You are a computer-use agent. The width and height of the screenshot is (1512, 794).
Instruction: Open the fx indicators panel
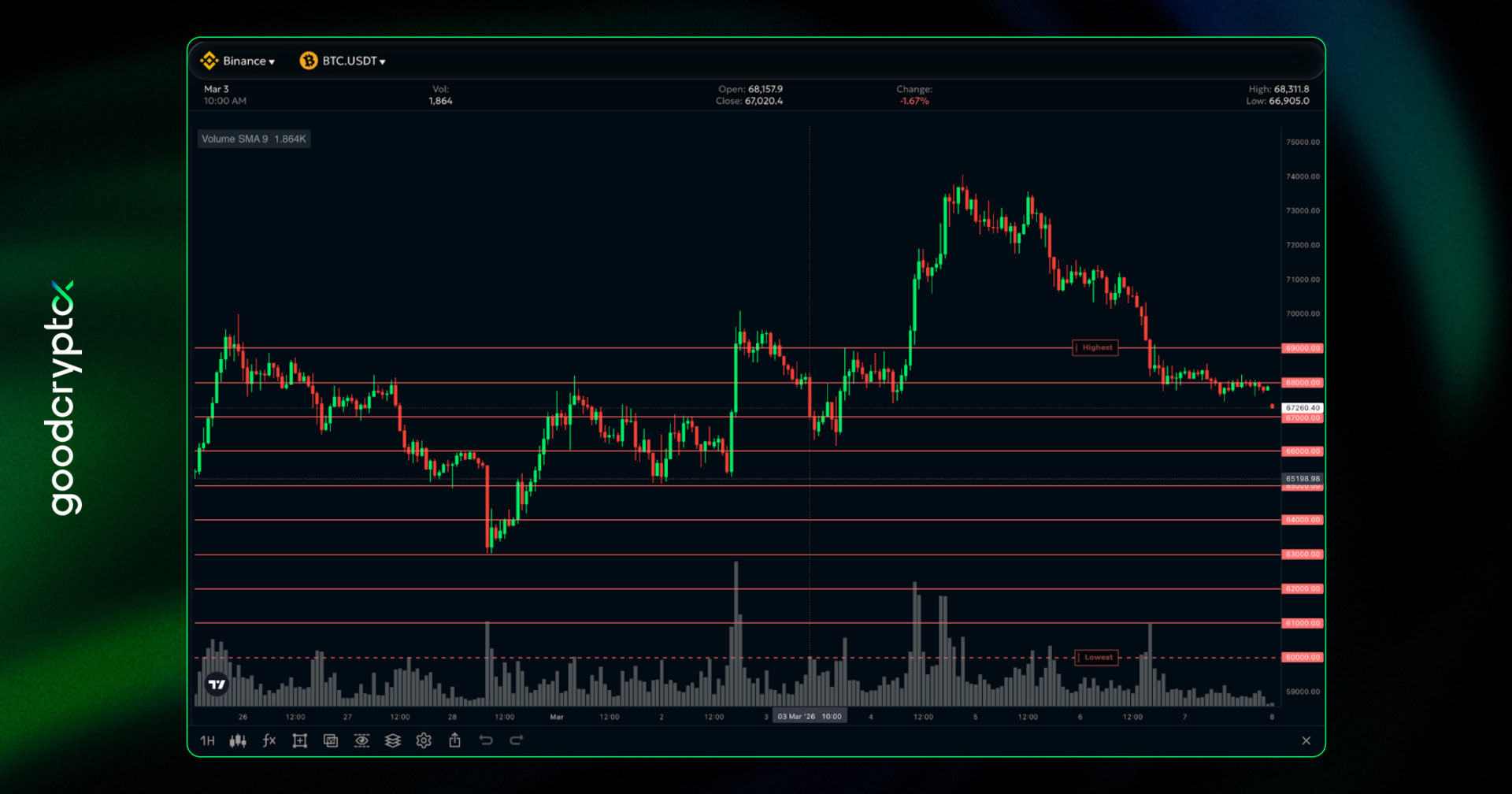(x=269, y=740)
